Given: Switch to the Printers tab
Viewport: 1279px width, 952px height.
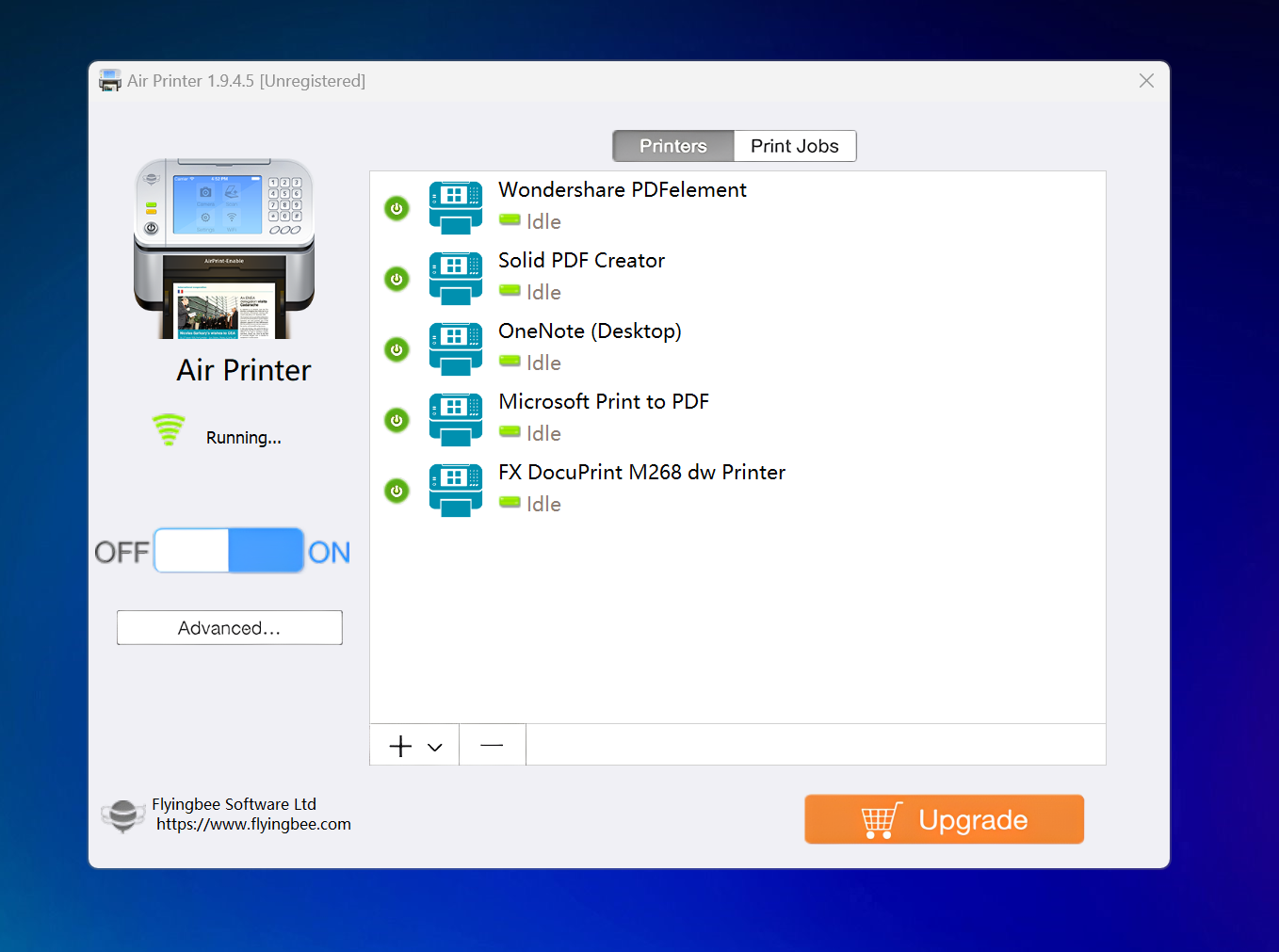Looking at the screenshot, I should click(673, 146).
